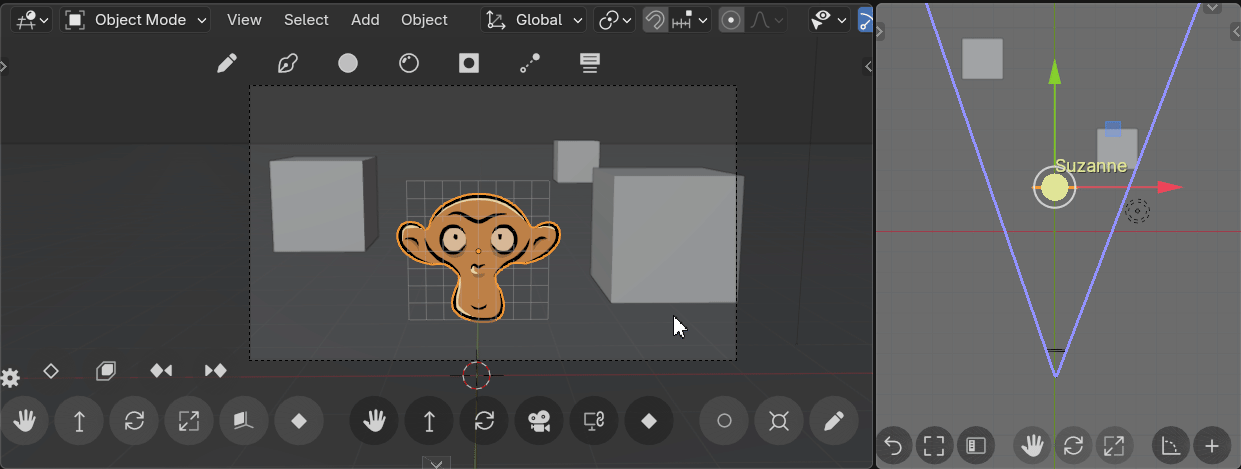This screenshot has height=469, width=1241.
Task: Click the red X-axis gizmo arrow
Action: [1168, 187]
